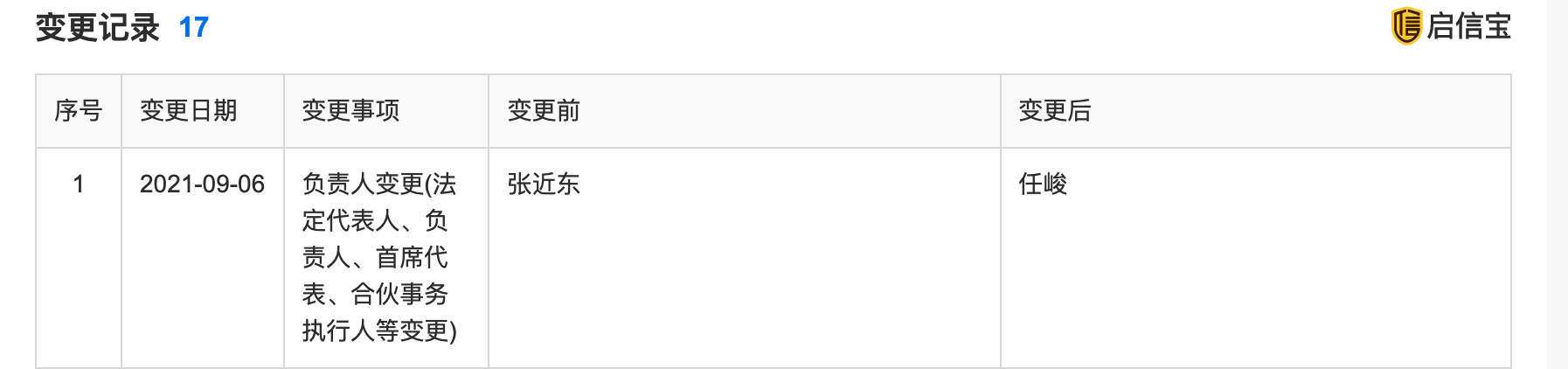Viewport: 1568px width, 369px height.
Task: Click the 变更前 column header
Action: click(544, 111)
